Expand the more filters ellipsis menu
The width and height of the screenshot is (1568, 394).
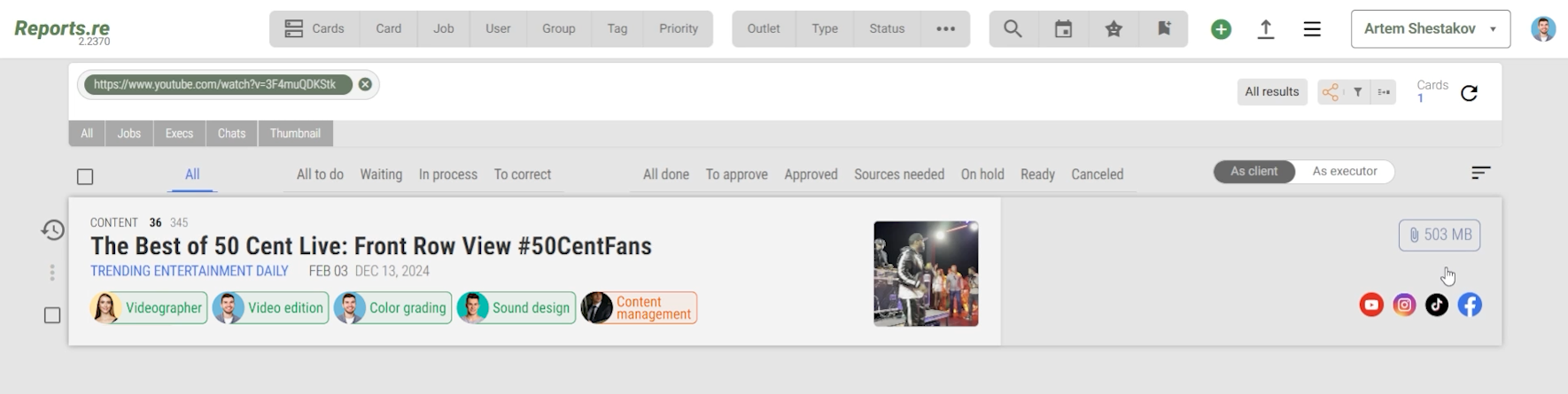(x=945, y=29)
